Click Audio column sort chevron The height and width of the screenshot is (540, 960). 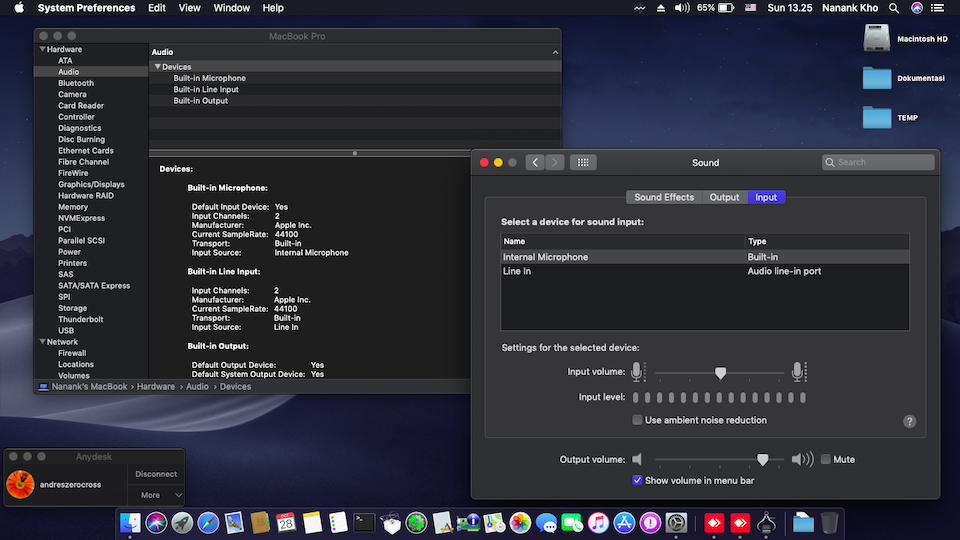tap(555, 52)
